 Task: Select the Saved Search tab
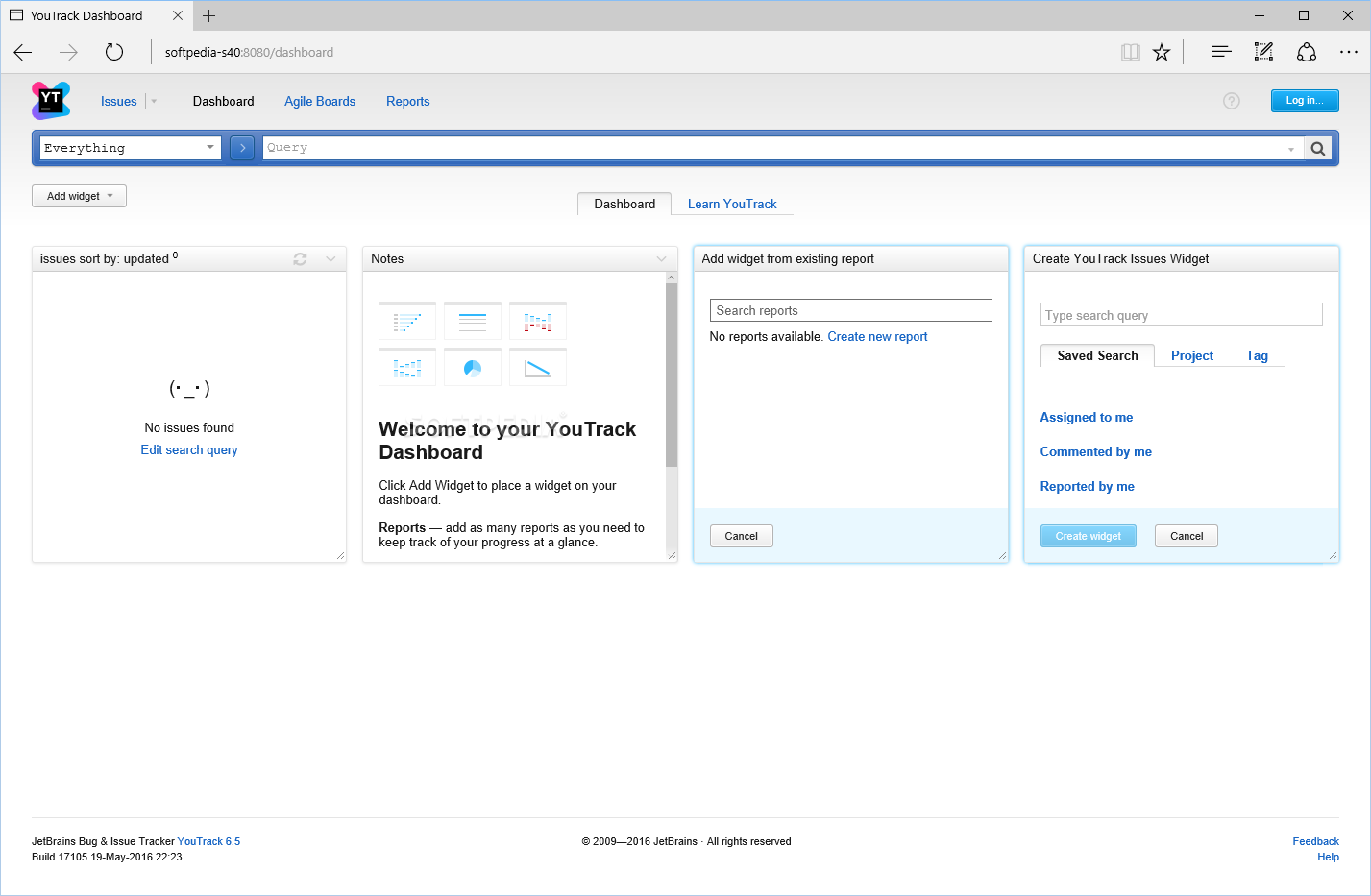(x=1098, y=355)
